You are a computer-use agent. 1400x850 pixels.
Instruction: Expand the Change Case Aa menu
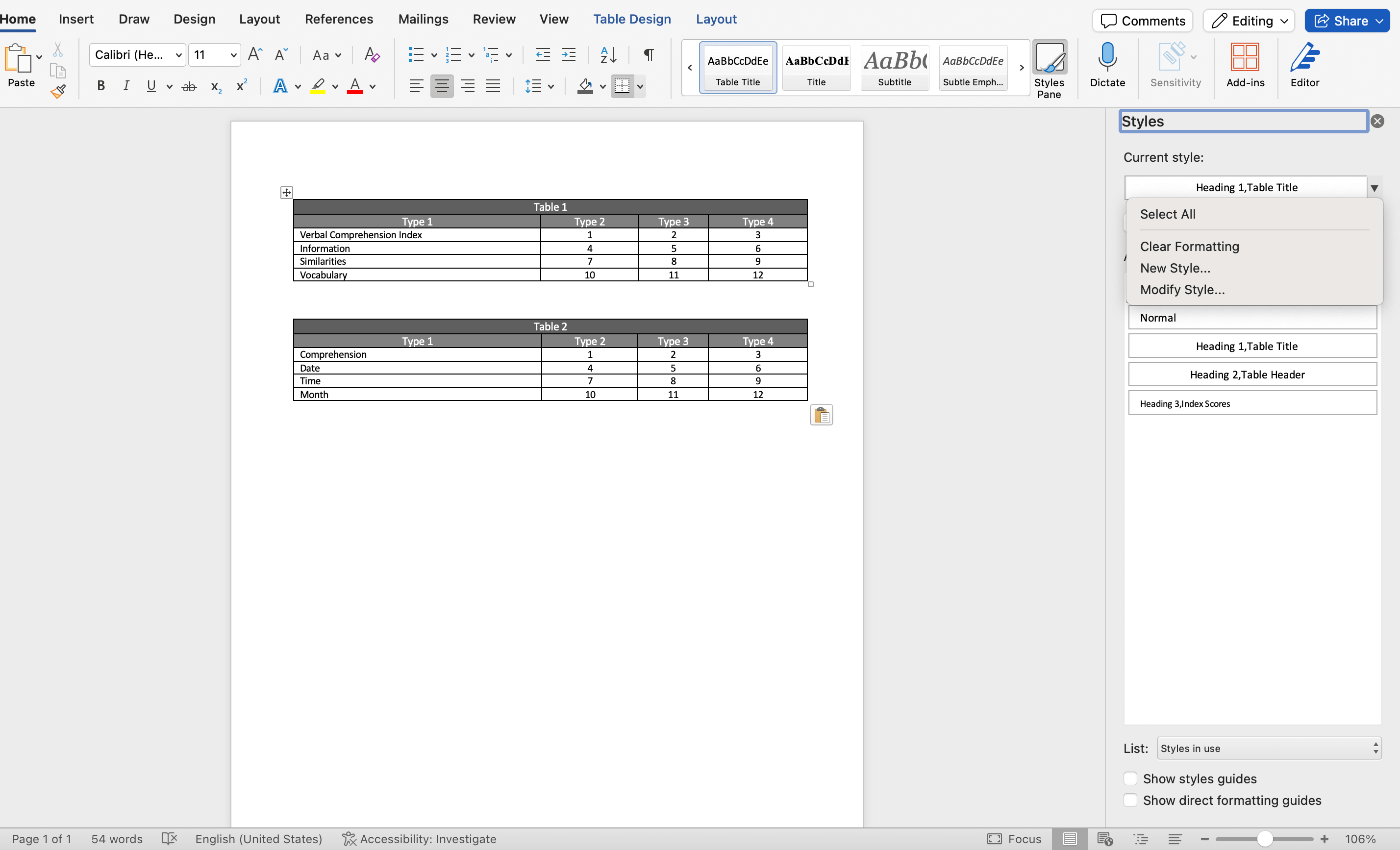click(x=327, y=55)
